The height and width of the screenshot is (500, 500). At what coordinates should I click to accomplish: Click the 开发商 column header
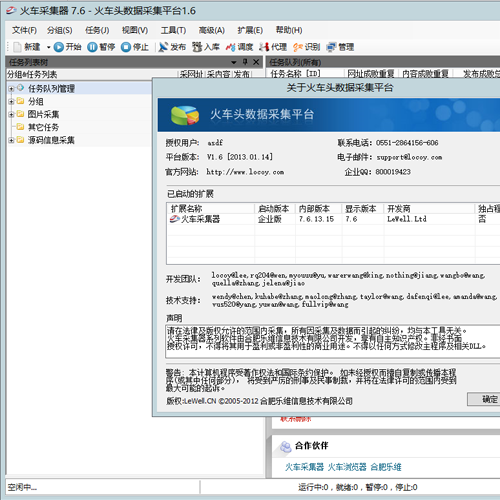[429, 209]
